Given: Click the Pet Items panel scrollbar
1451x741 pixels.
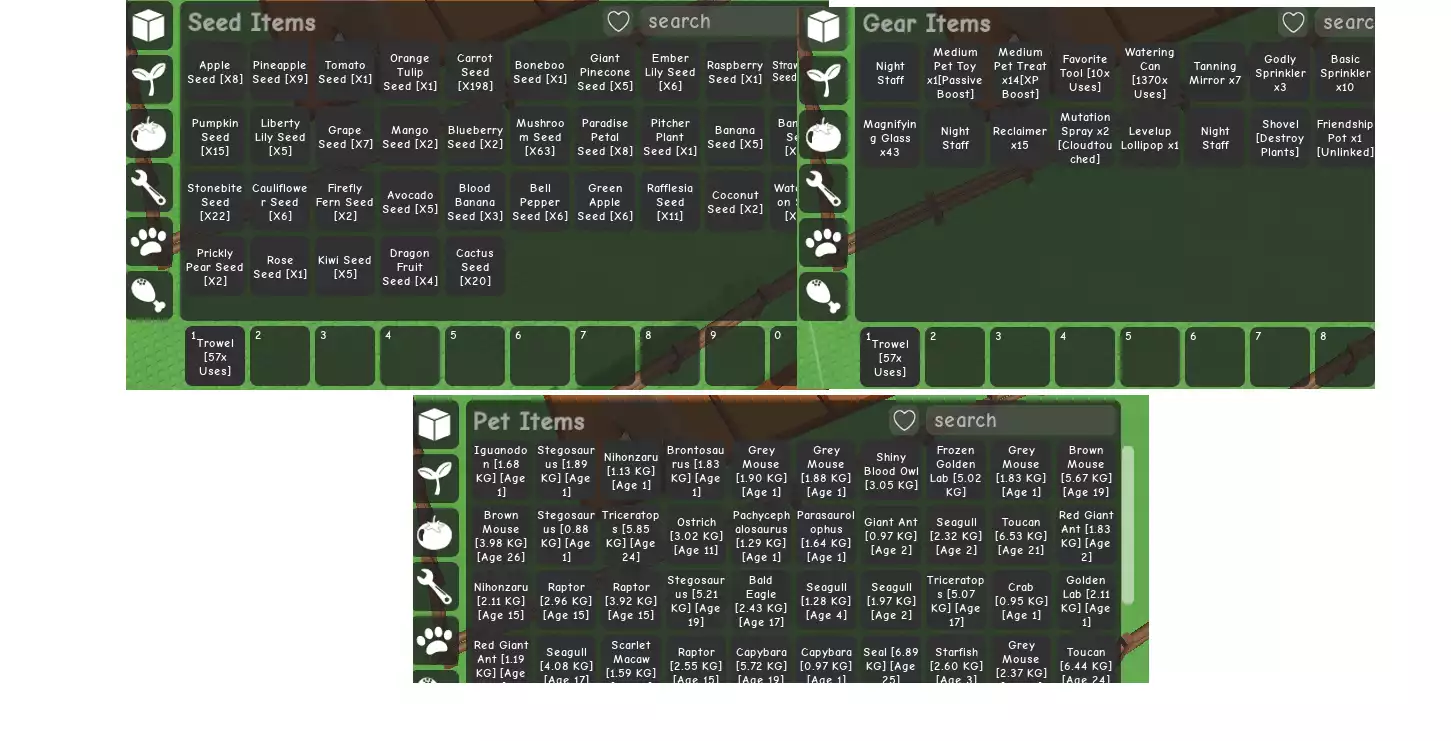Looking at the screenshot, I should point(1128,525).
